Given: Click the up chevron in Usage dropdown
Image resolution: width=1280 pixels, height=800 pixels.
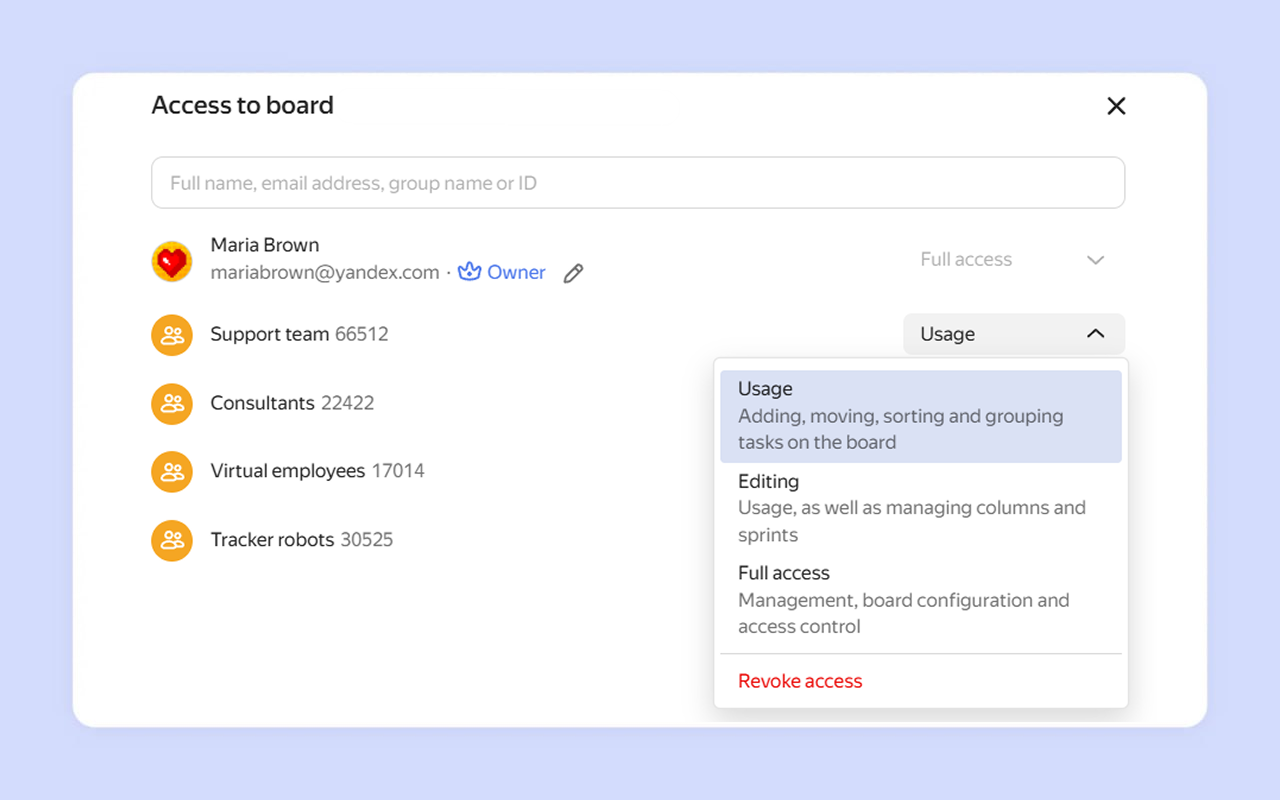Looking at the screenshot, I should coord(1096,334).
